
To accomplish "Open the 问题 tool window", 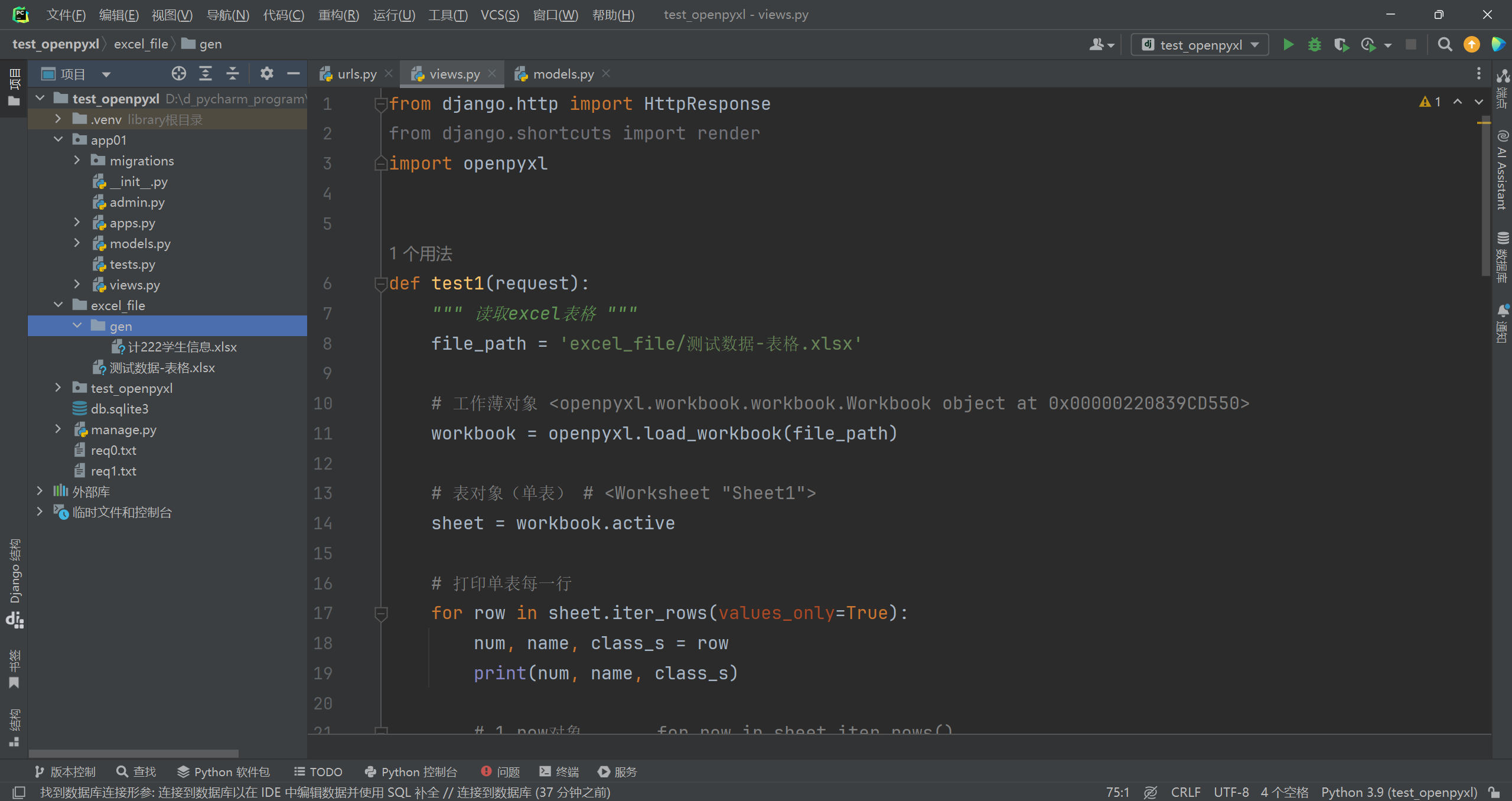I will [500, 771].
